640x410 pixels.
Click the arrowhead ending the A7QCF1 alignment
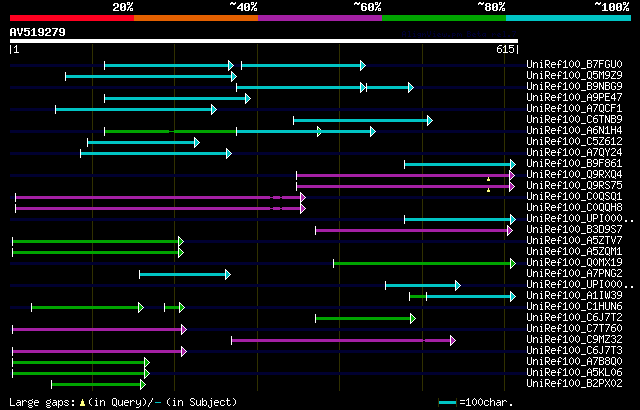[214, 109]
